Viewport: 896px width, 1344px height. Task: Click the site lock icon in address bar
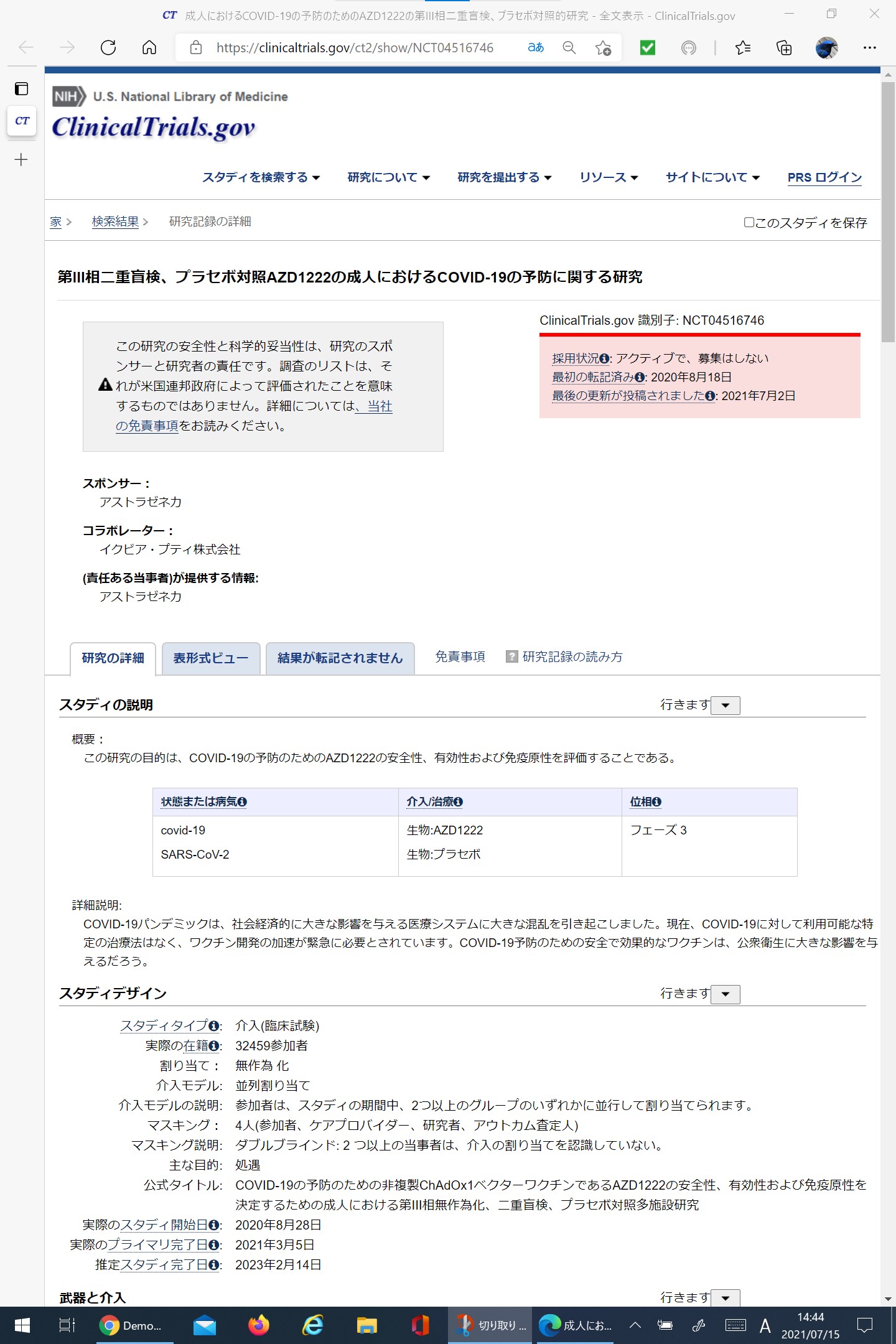(x=196, y=48)
